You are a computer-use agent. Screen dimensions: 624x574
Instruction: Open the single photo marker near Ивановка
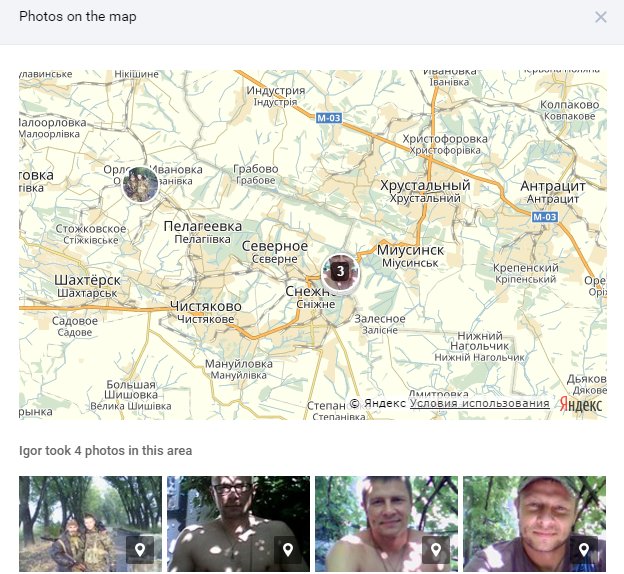click(140, 185)
